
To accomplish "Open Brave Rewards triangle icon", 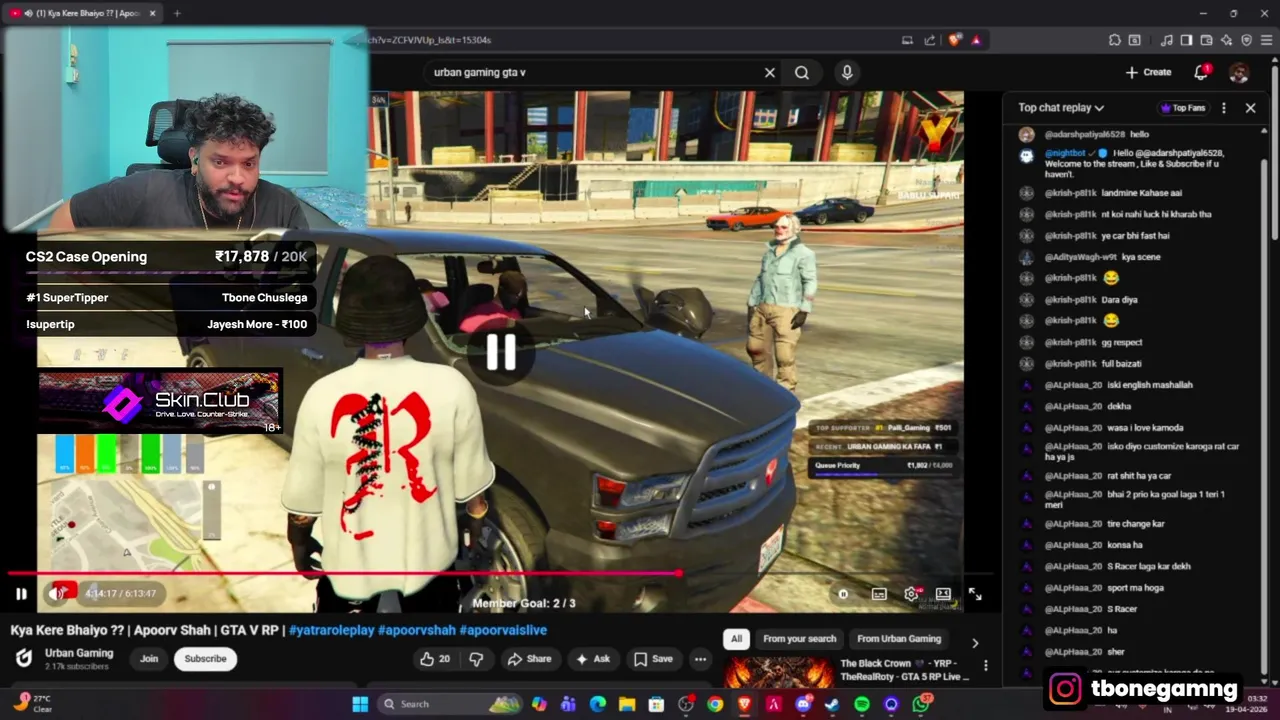I will [976, 40].
